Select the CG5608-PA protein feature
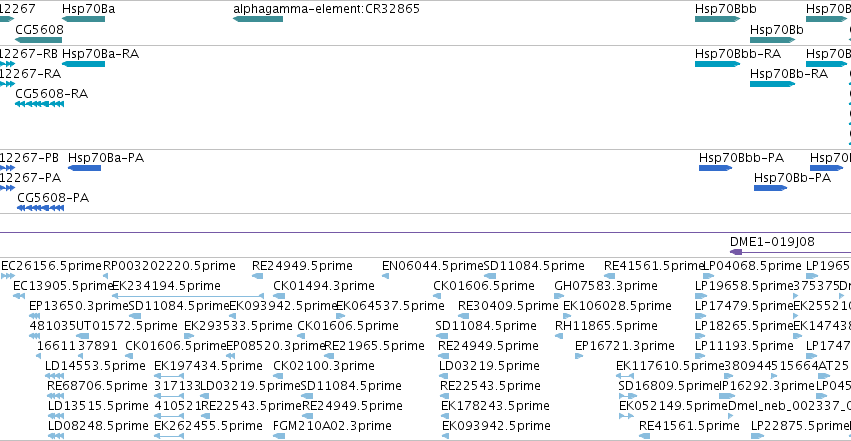 tap(41, 208)
